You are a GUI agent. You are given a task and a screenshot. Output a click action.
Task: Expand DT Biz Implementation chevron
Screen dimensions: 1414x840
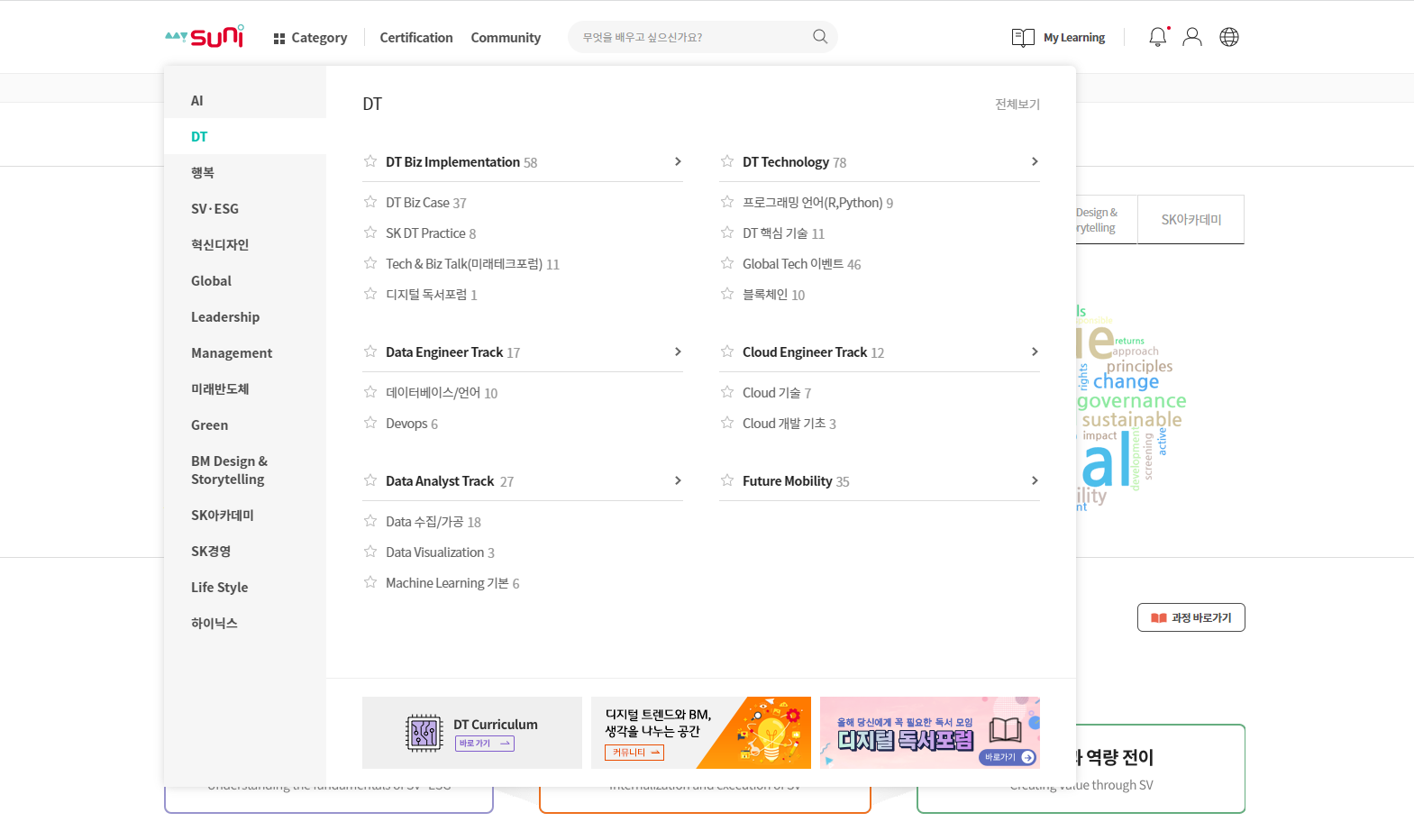(x=678, y=161)
